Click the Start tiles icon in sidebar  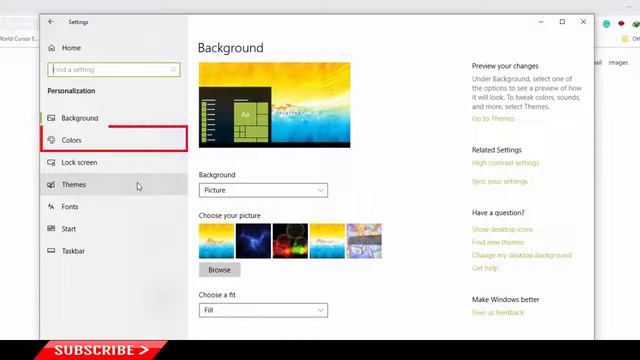click(51, 229)
